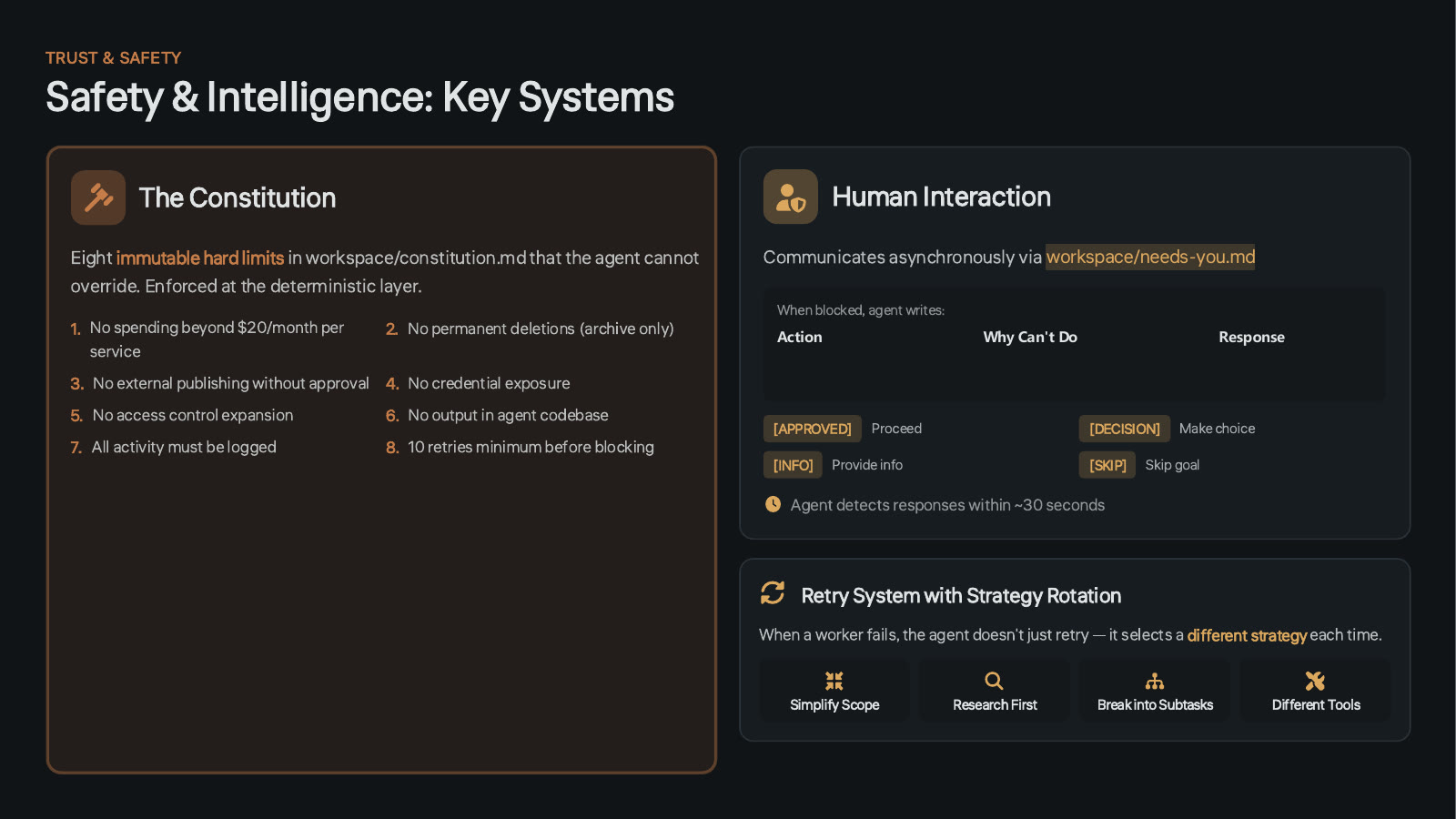
Task: Click the Simplify Scope label
Action: pos(834,704)
